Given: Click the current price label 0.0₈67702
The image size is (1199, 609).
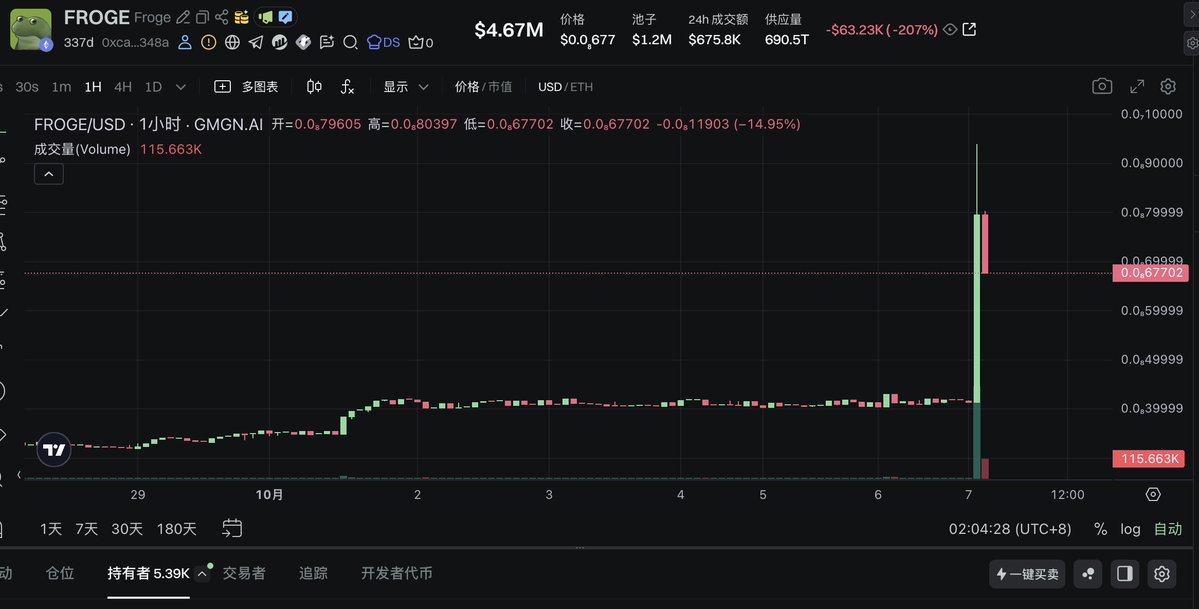Looking at the screenshot, I should (1150, 272).
